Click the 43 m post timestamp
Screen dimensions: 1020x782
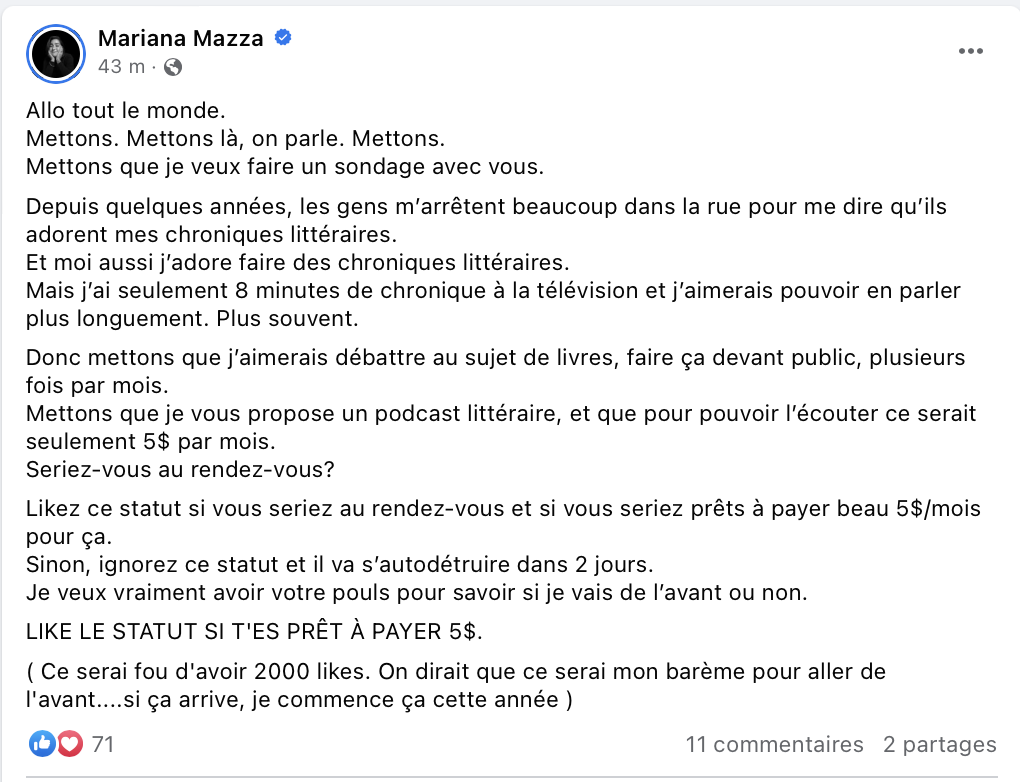(121, 66)
